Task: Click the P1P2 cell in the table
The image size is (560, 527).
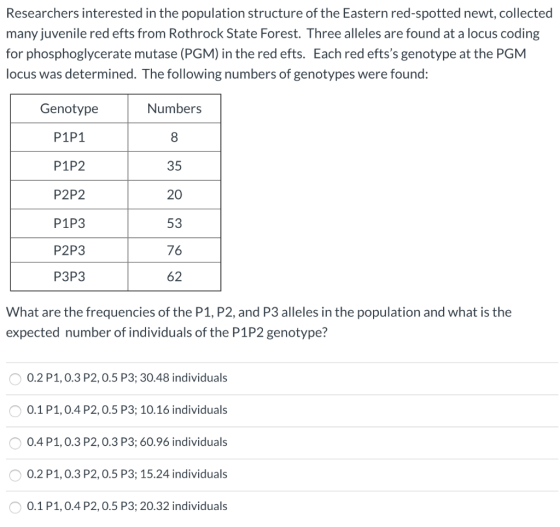Action: pos(69,166)
